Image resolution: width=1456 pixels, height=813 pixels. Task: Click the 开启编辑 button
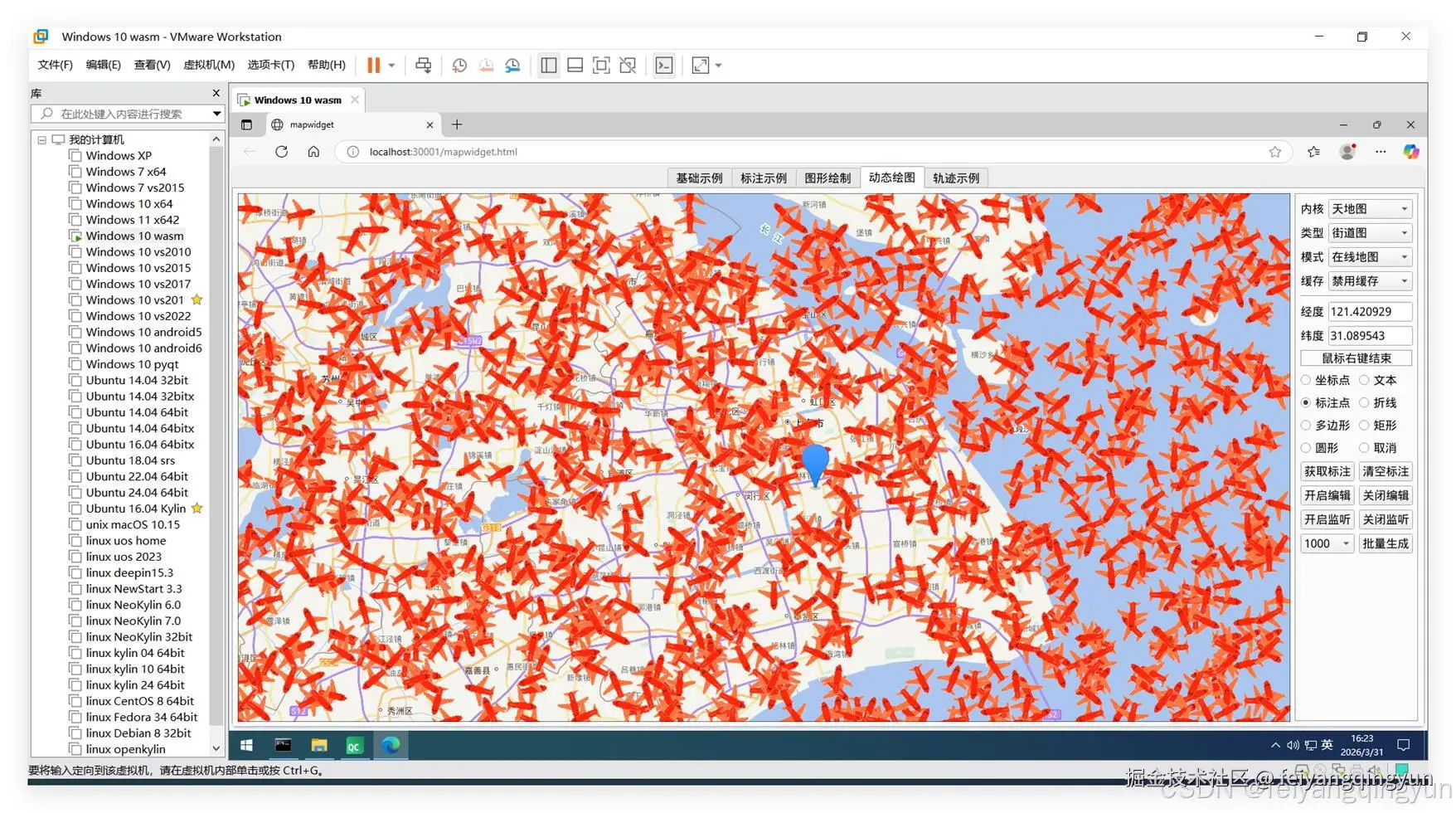coord(1327,495)
